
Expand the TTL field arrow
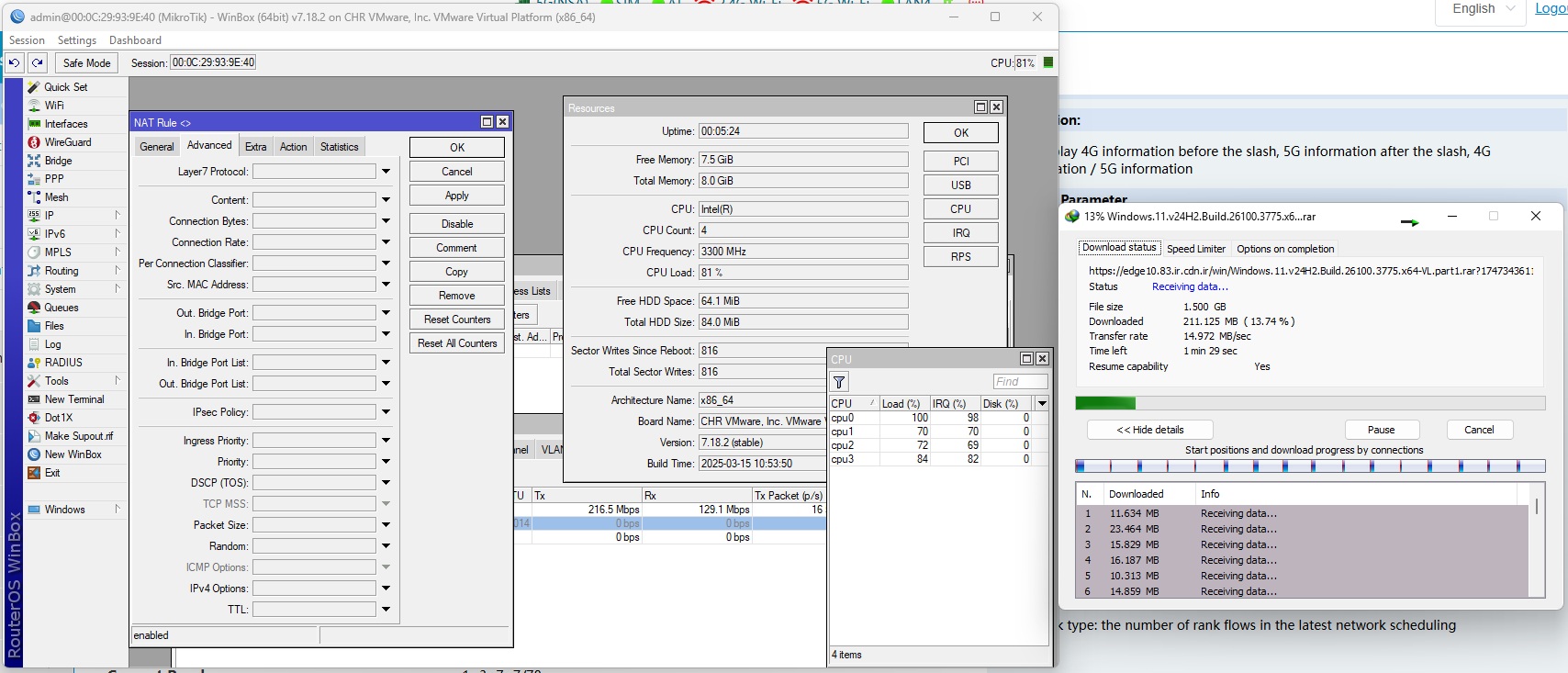(386, 610)
